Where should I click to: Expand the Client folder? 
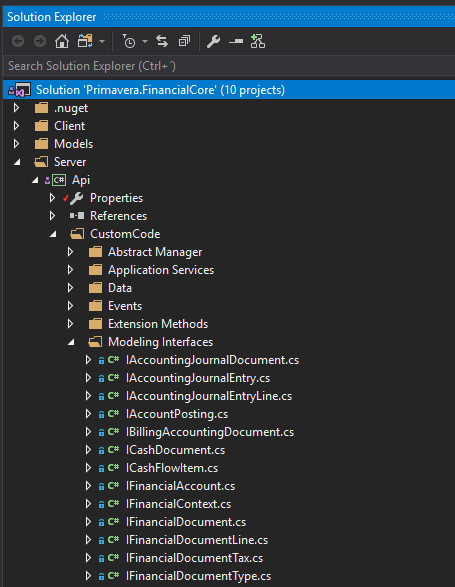coord(16,126)
